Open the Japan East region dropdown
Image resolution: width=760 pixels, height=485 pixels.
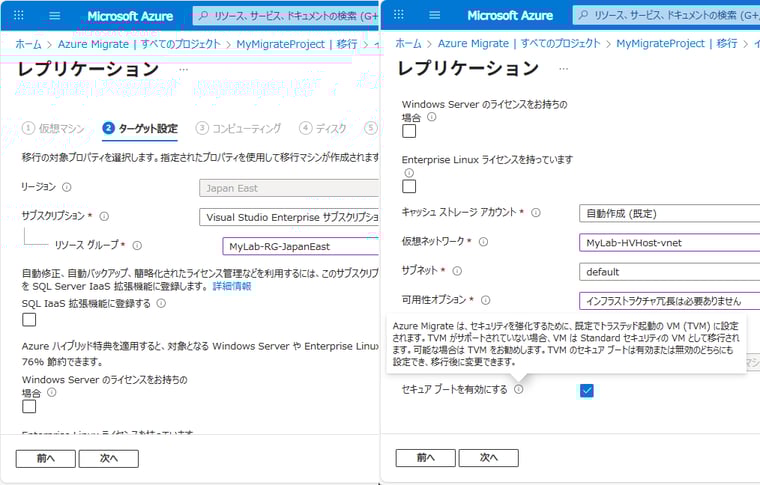click(x=289, y=188)
